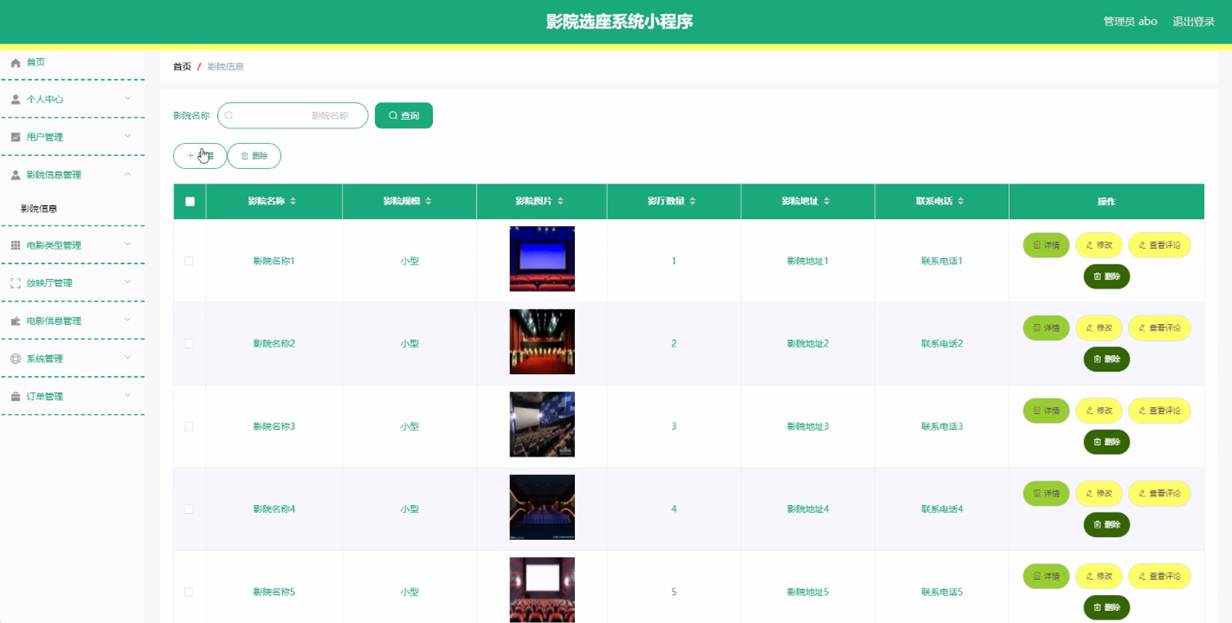
Task: Click the home icon beside 首页 in sidebar
Action: (15, 63)
